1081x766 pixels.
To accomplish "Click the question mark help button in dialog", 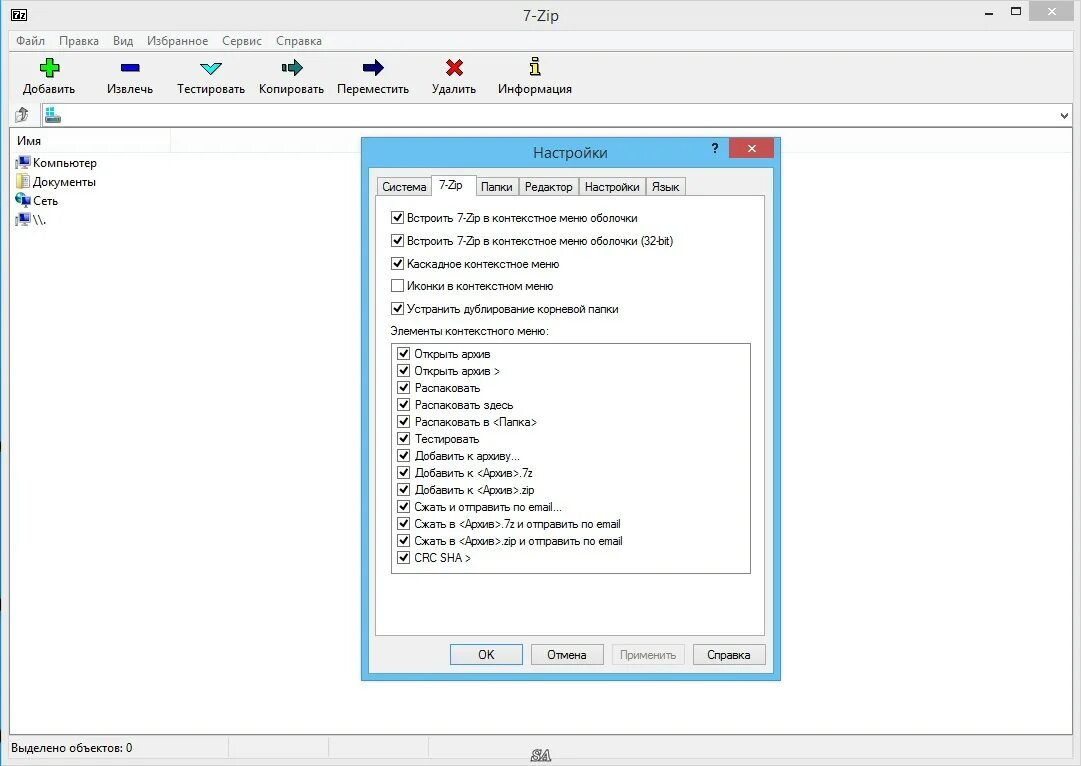I will click(714, 148).
